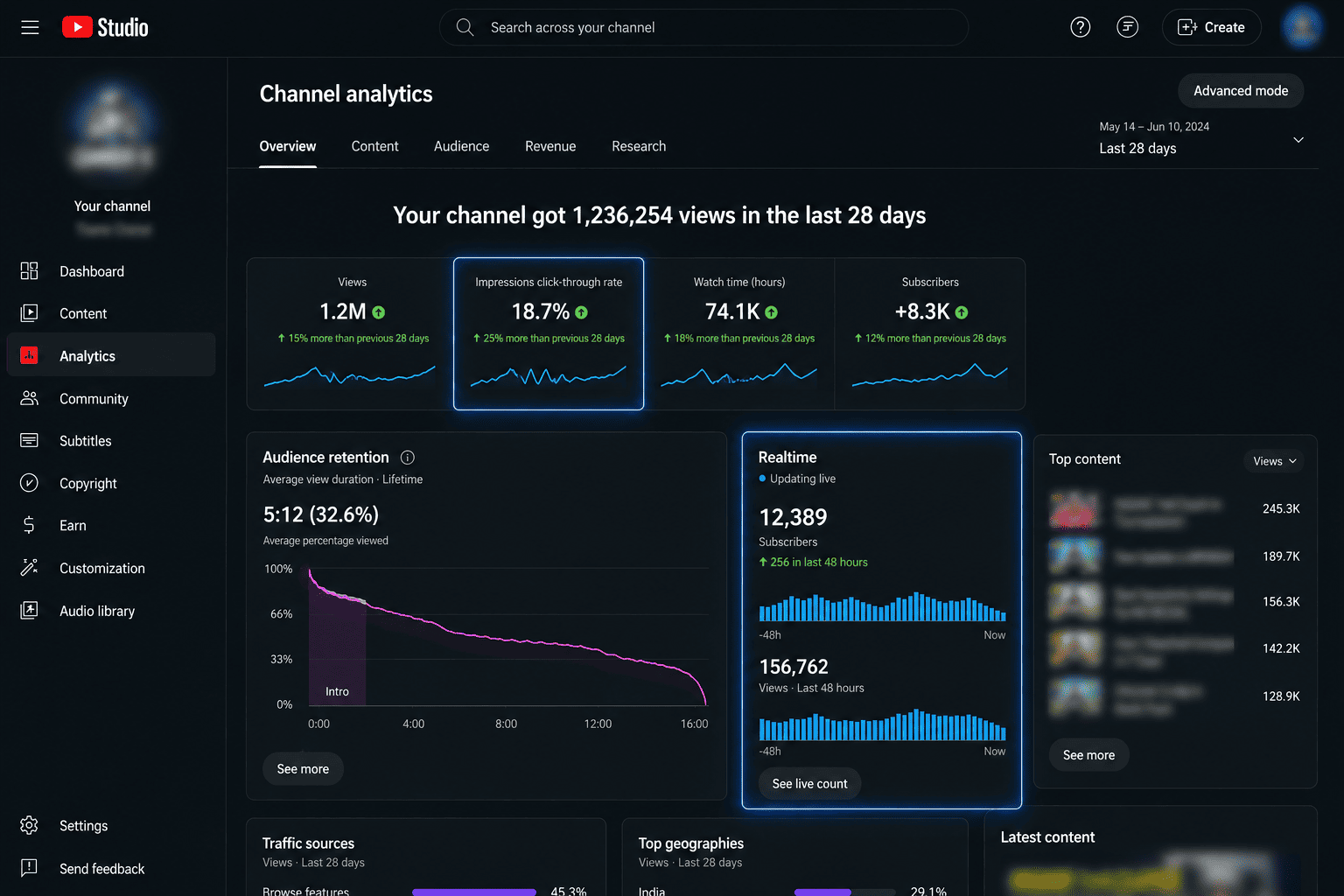Screen dimensions: 1344x896
Task: Click the Settings gear icon
Action: tap(29, 825)
